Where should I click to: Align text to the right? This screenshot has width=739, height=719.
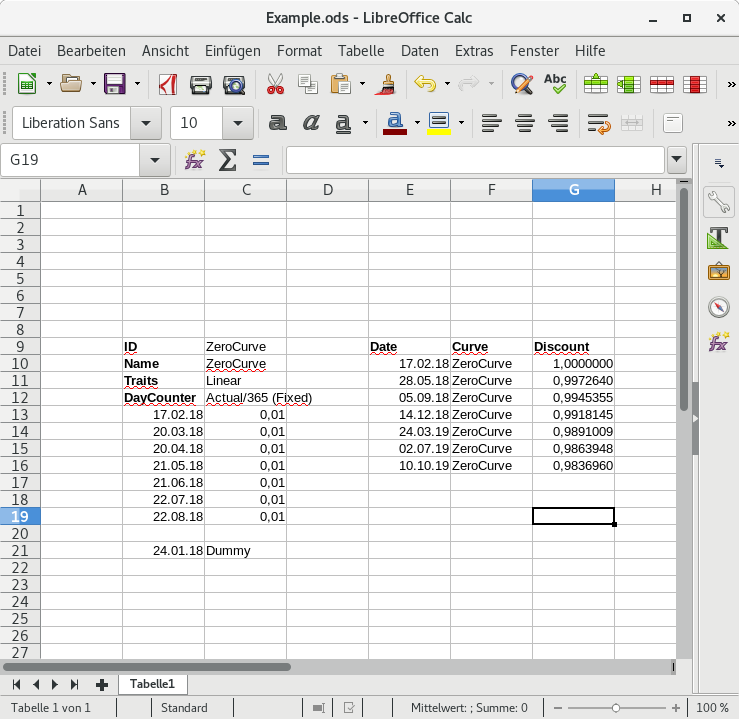[x=558, y=123]
